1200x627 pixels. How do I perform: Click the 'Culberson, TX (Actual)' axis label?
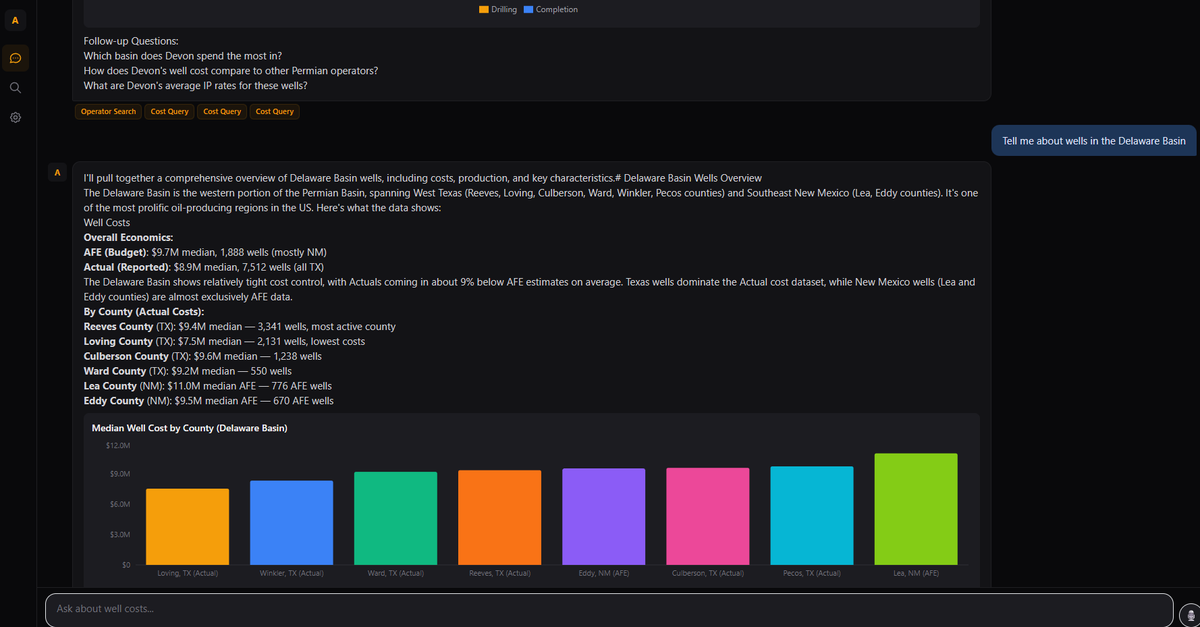coord(707,573)
